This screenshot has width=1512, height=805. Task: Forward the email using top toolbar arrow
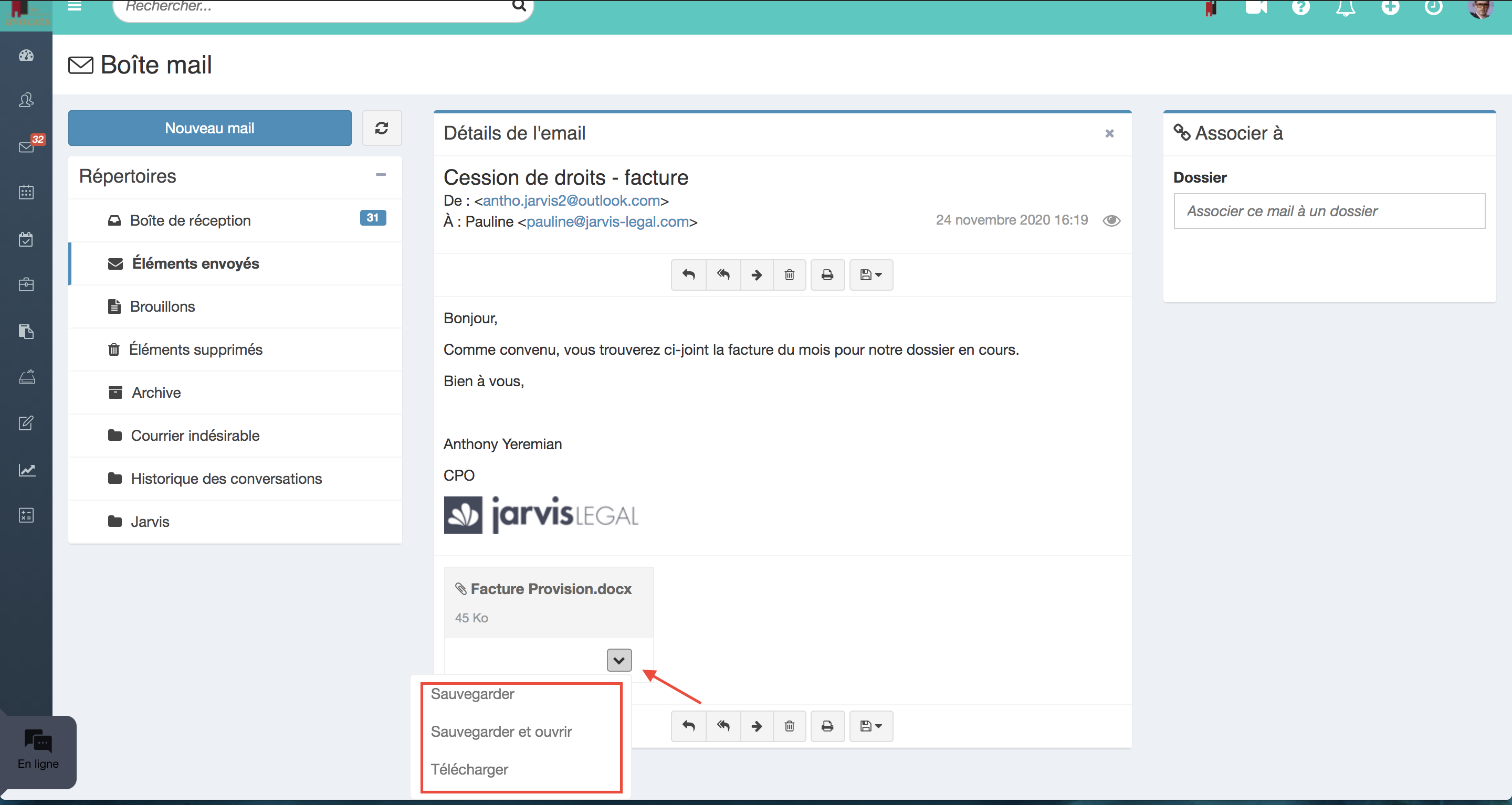tap(757, 274)
